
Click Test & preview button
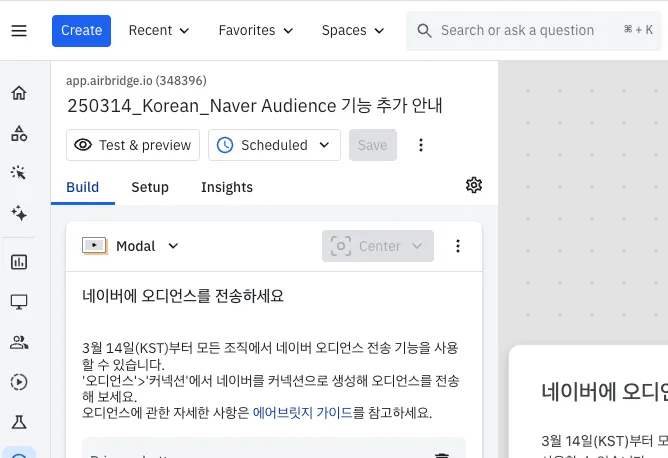coord(133,145)
